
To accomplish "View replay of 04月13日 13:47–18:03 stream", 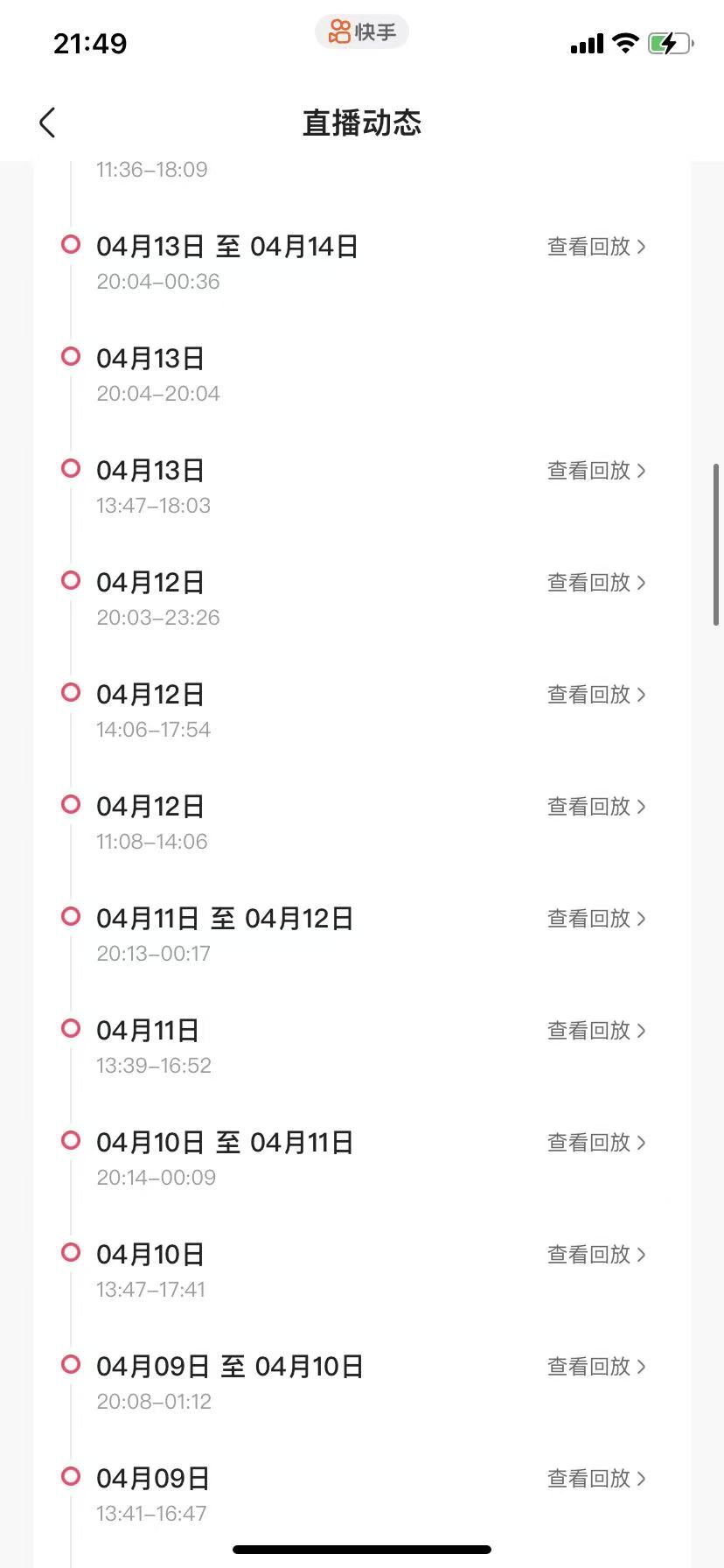I will click(x=596, y=471).
